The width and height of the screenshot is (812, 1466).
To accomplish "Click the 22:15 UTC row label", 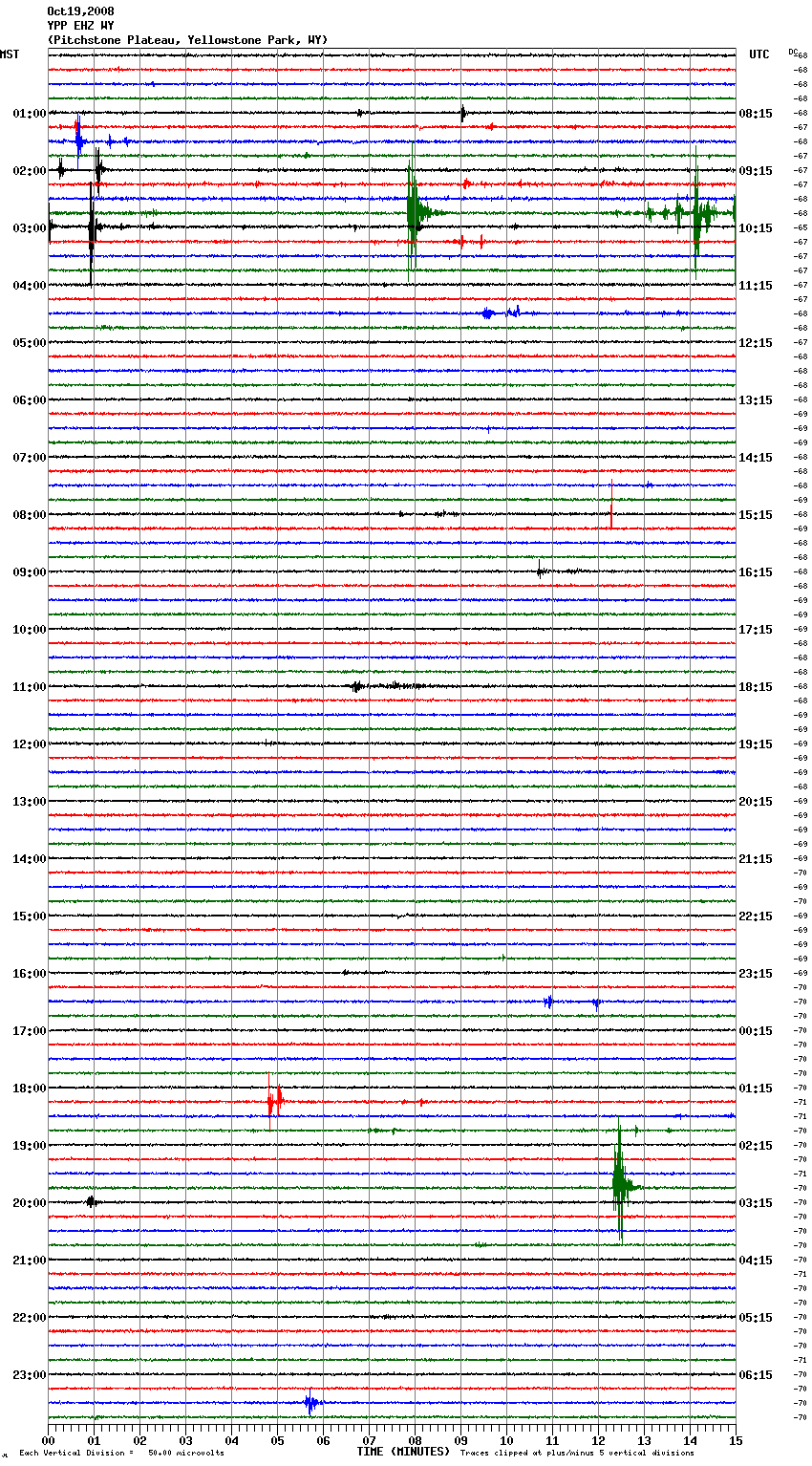I will 756,916.
